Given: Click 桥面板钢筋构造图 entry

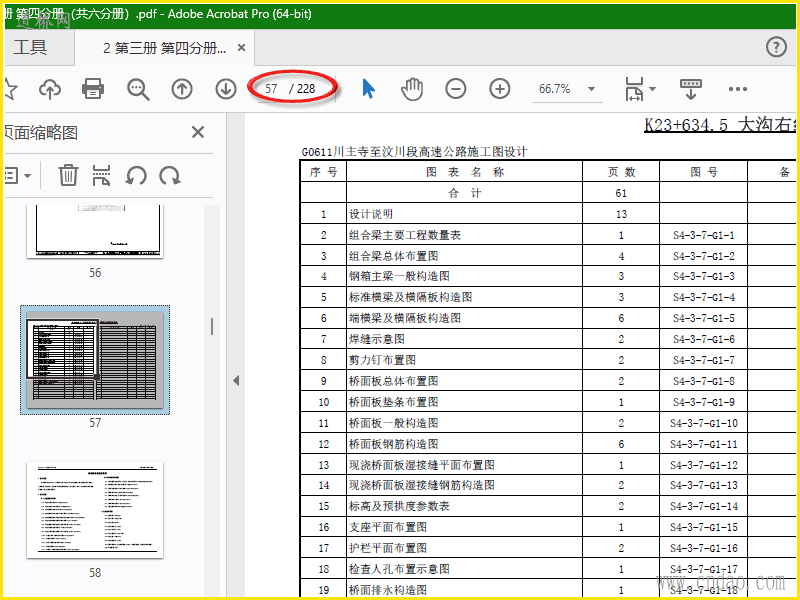Looking at the screenshot, I should (393, 444).
